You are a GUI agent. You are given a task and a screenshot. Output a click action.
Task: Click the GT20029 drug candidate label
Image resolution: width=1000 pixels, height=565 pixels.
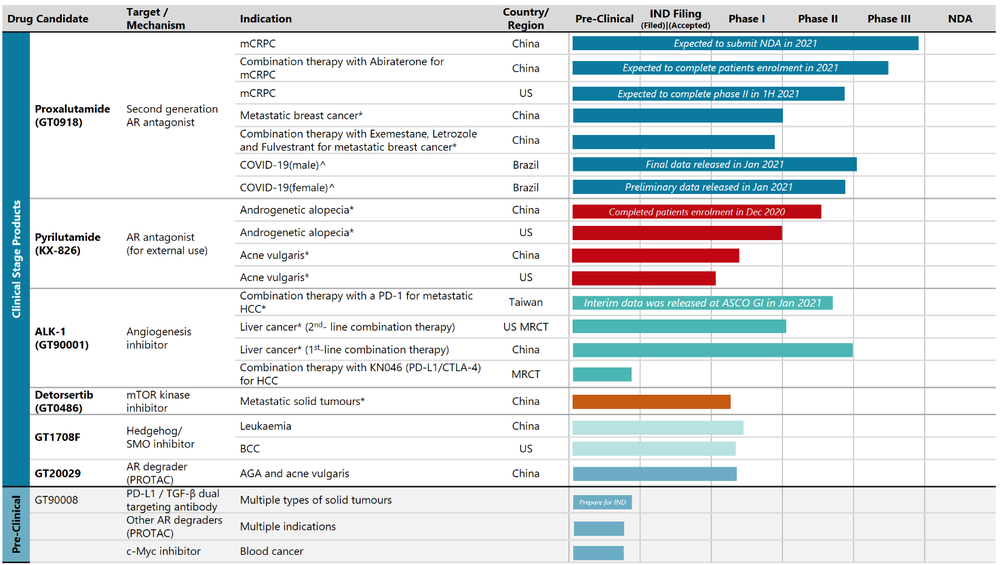coord(59,473)
